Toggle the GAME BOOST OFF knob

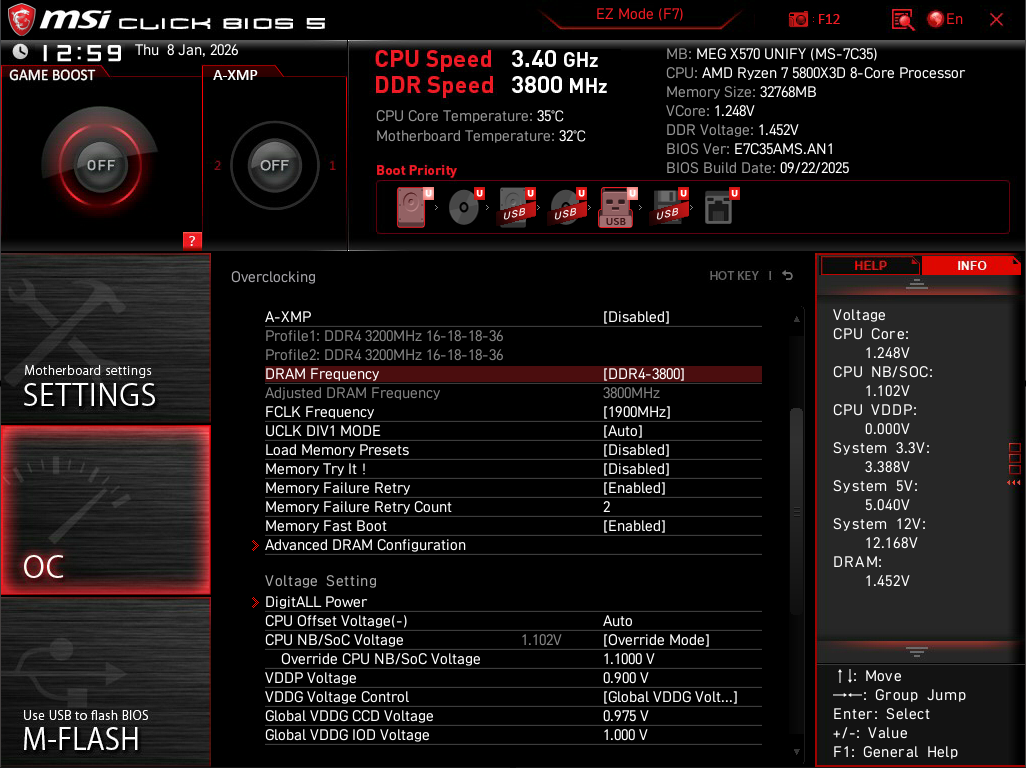(101, 165)
